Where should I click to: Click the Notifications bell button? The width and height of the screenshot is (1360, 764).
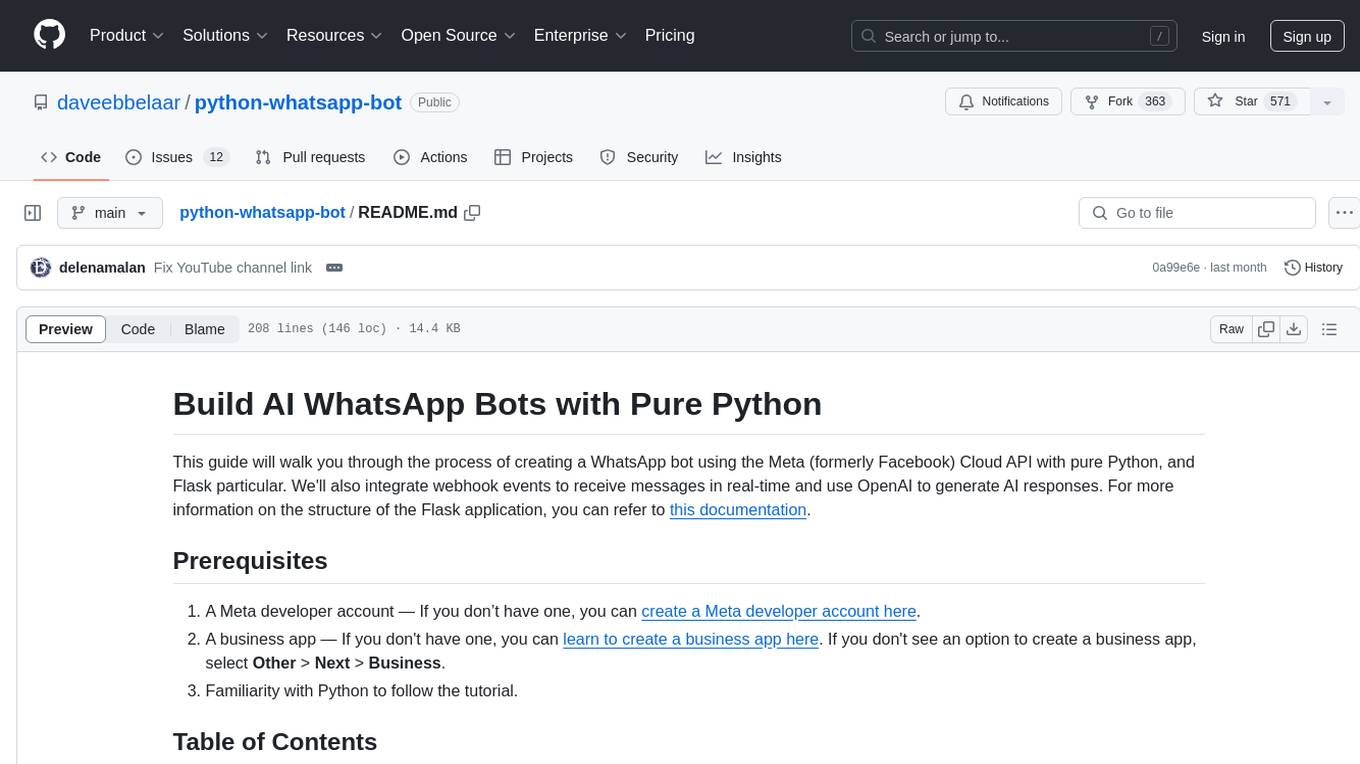click(1004, 101)
